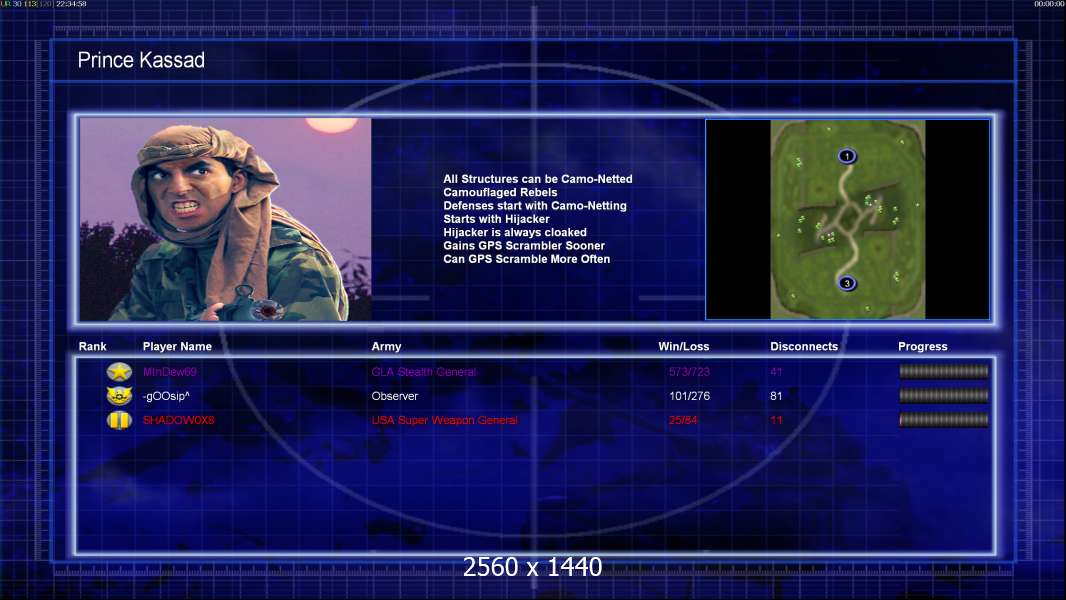
Task: Select start position marker 3 on minimap
Action: tap(846, 283)
